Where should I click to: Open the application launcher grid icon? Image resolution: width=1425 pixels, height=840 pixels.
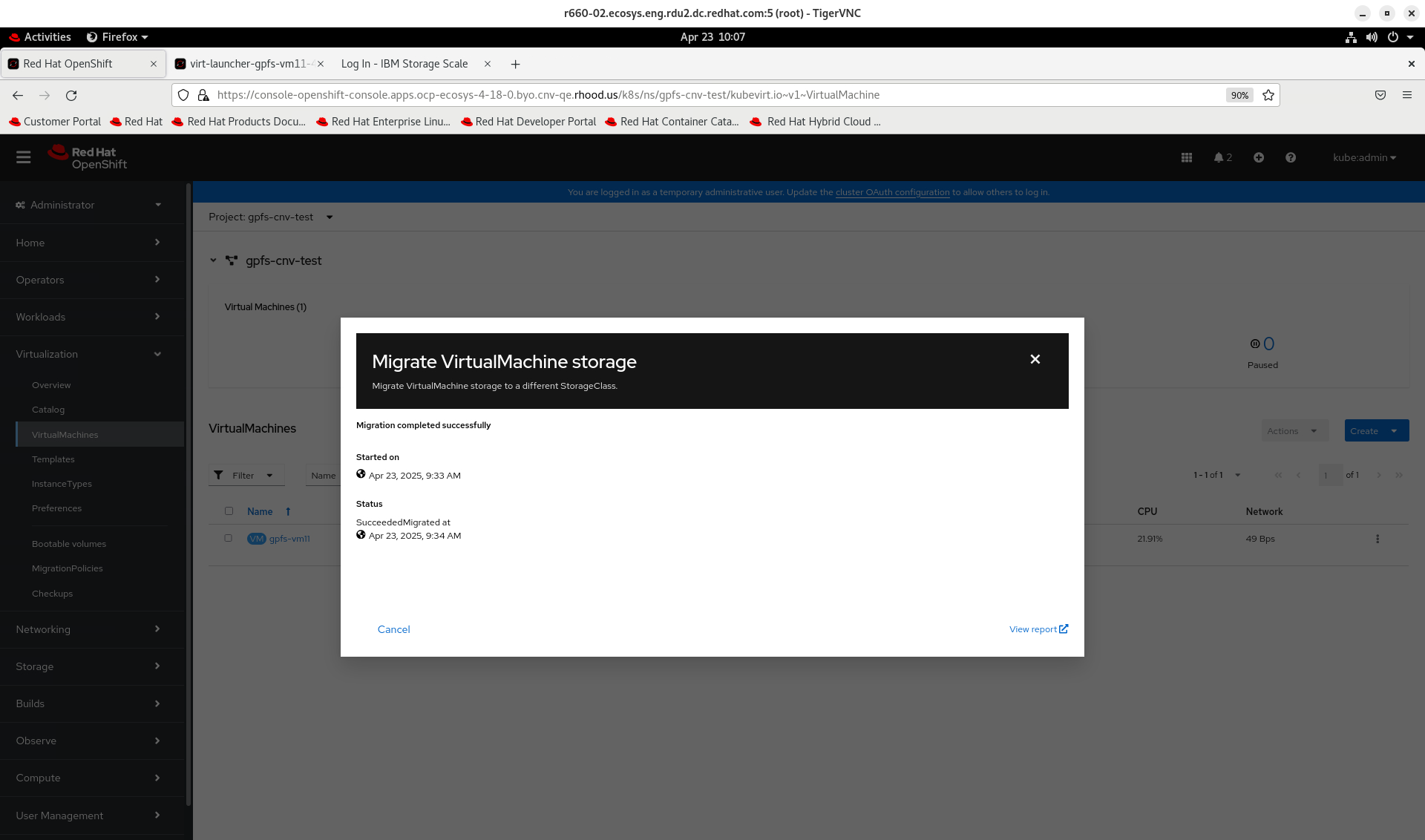[x=1187, y=157]
